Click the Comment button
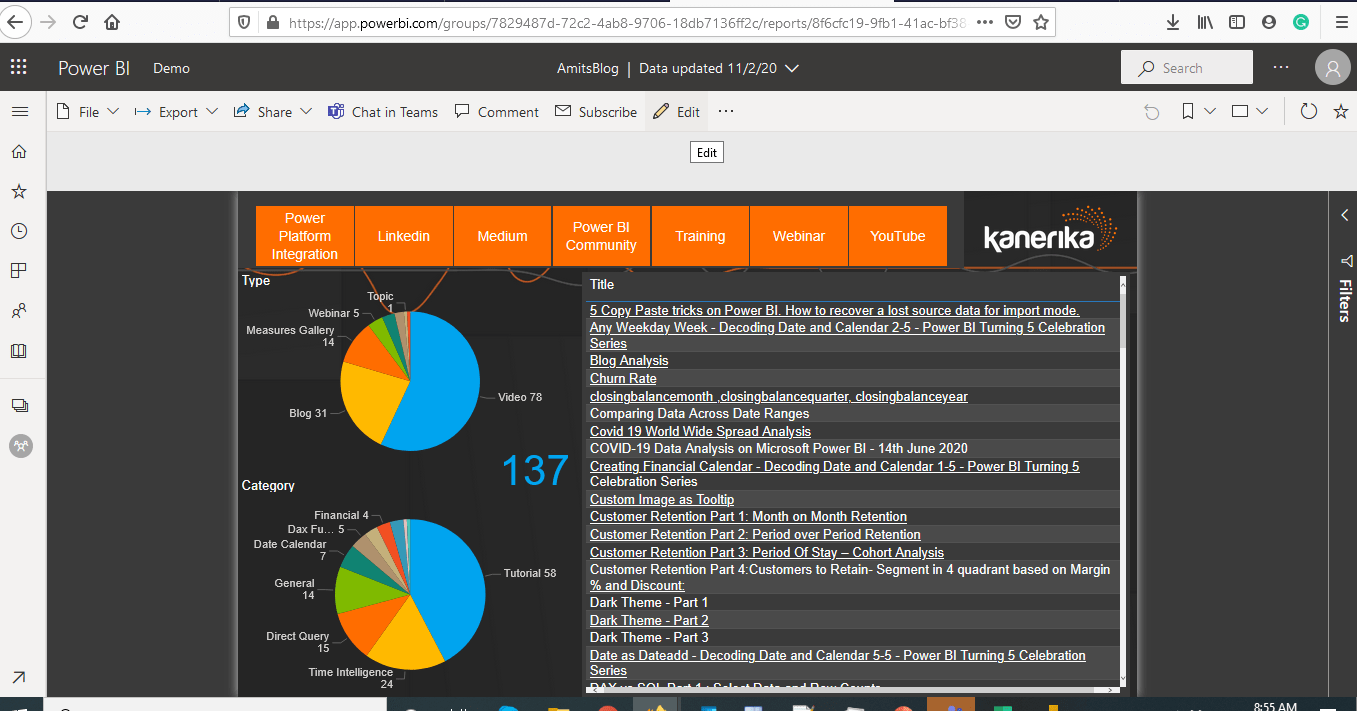1357x711 pixels. [497, 112]
